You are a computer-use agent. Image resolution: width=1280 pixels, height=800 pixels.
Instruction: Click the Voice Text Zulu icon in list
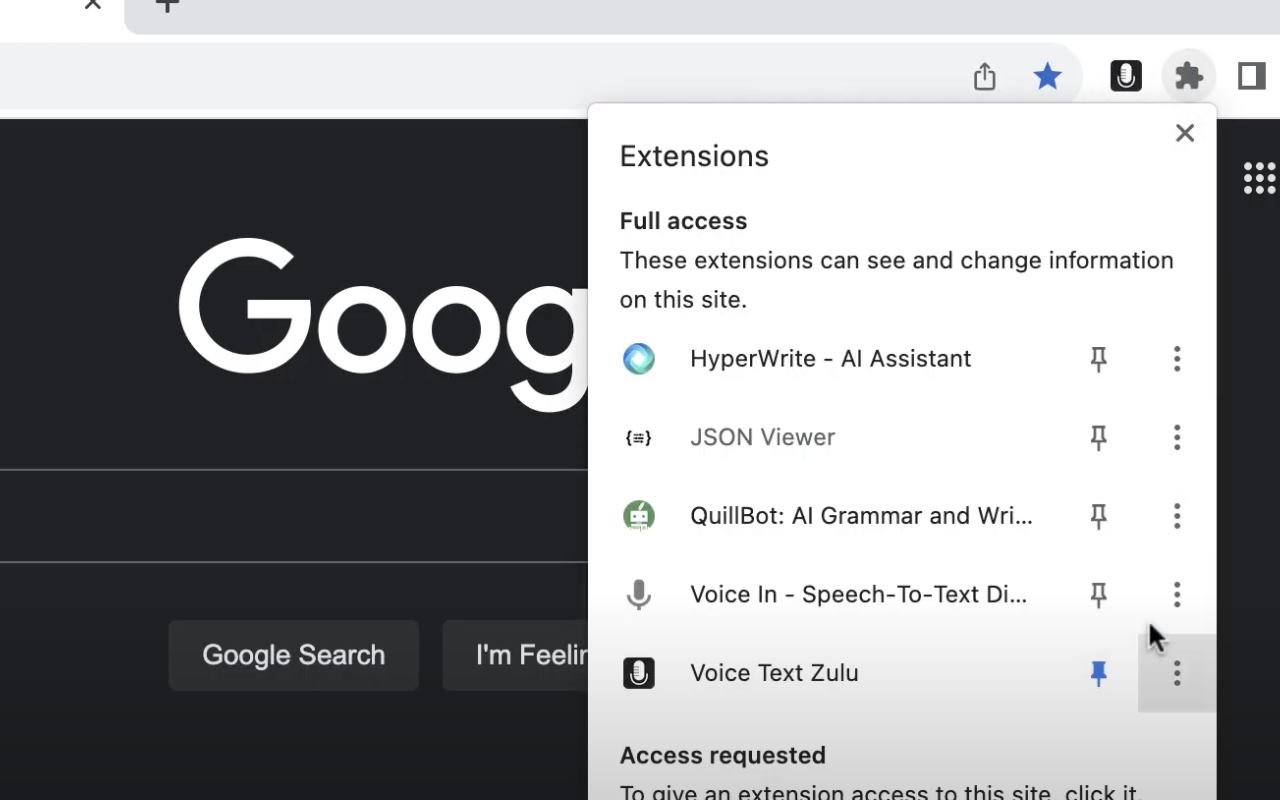coord(639,673)
